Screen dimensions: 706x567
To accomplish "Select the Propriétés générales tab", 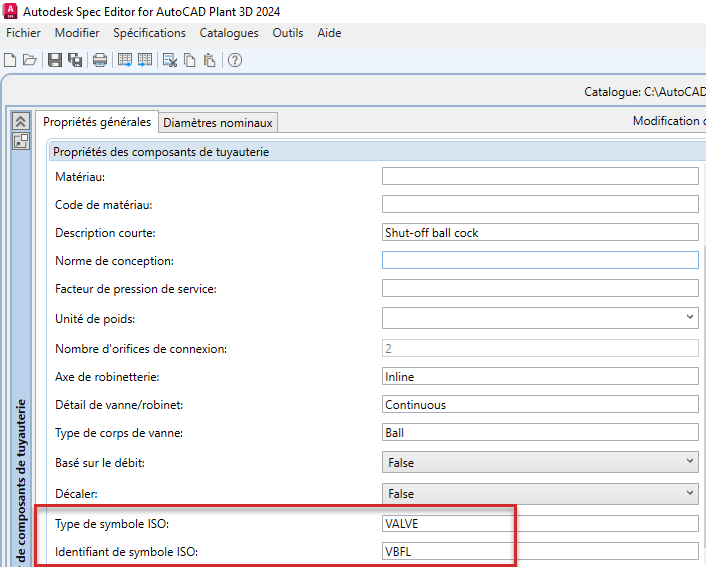I will [97, 122].
